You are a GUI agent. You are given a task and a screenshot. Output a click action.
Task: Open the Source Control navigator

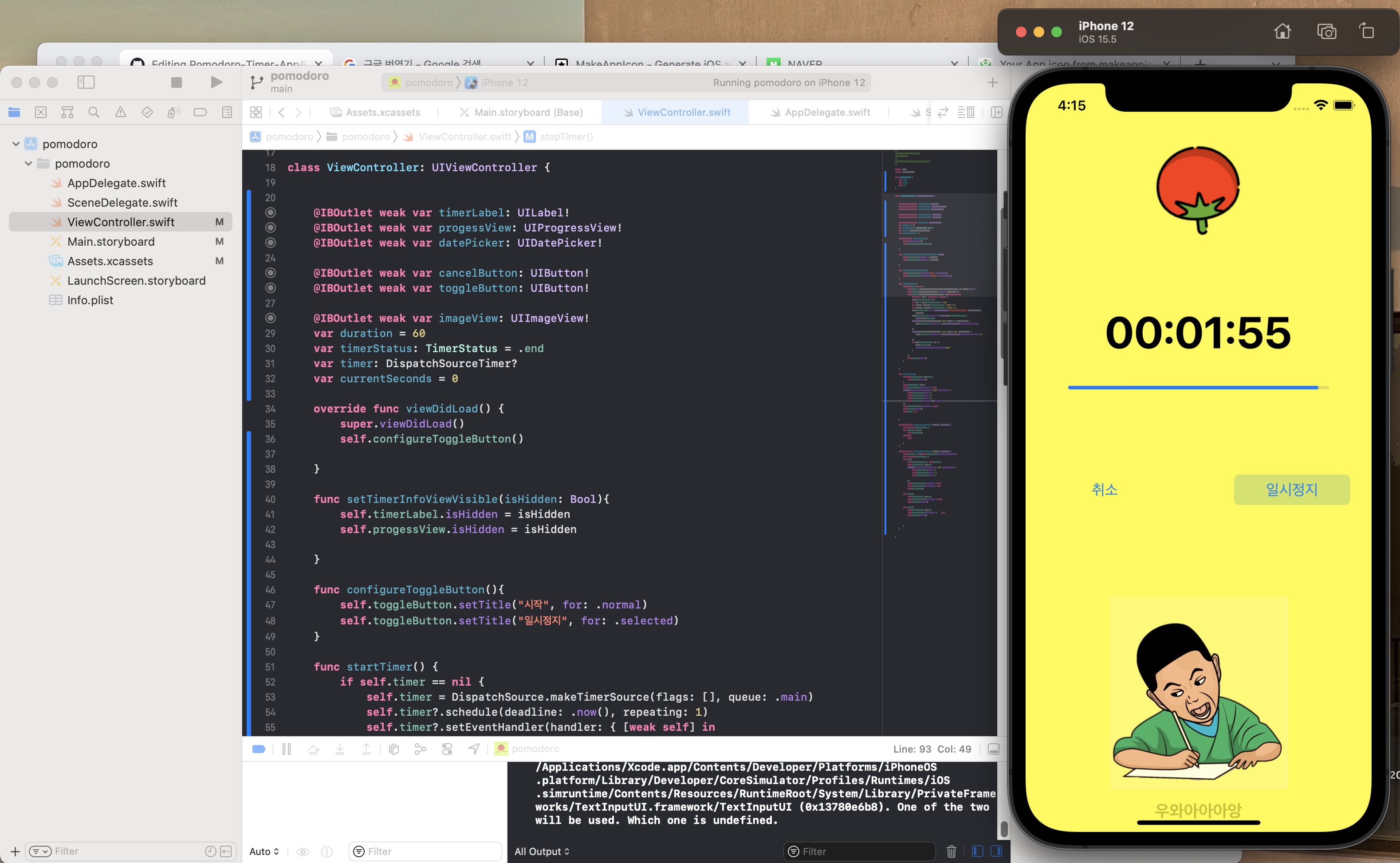40,112
